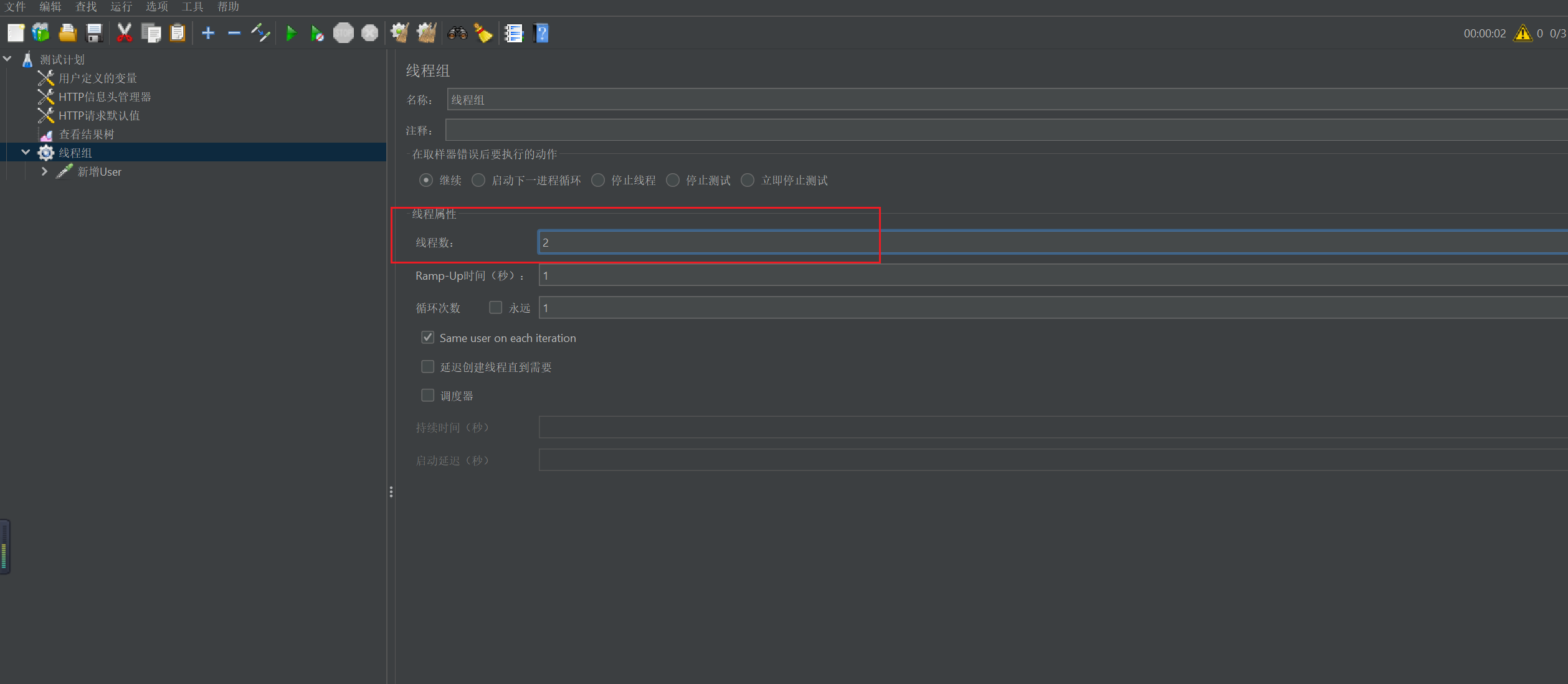The image size is (1568, 684).
Task: Click the green Start run icon
Action: point(290,33)
